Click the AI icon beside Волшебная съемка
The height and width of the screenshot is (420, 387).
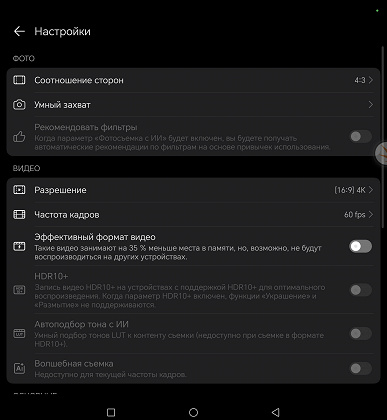point(19,368)
